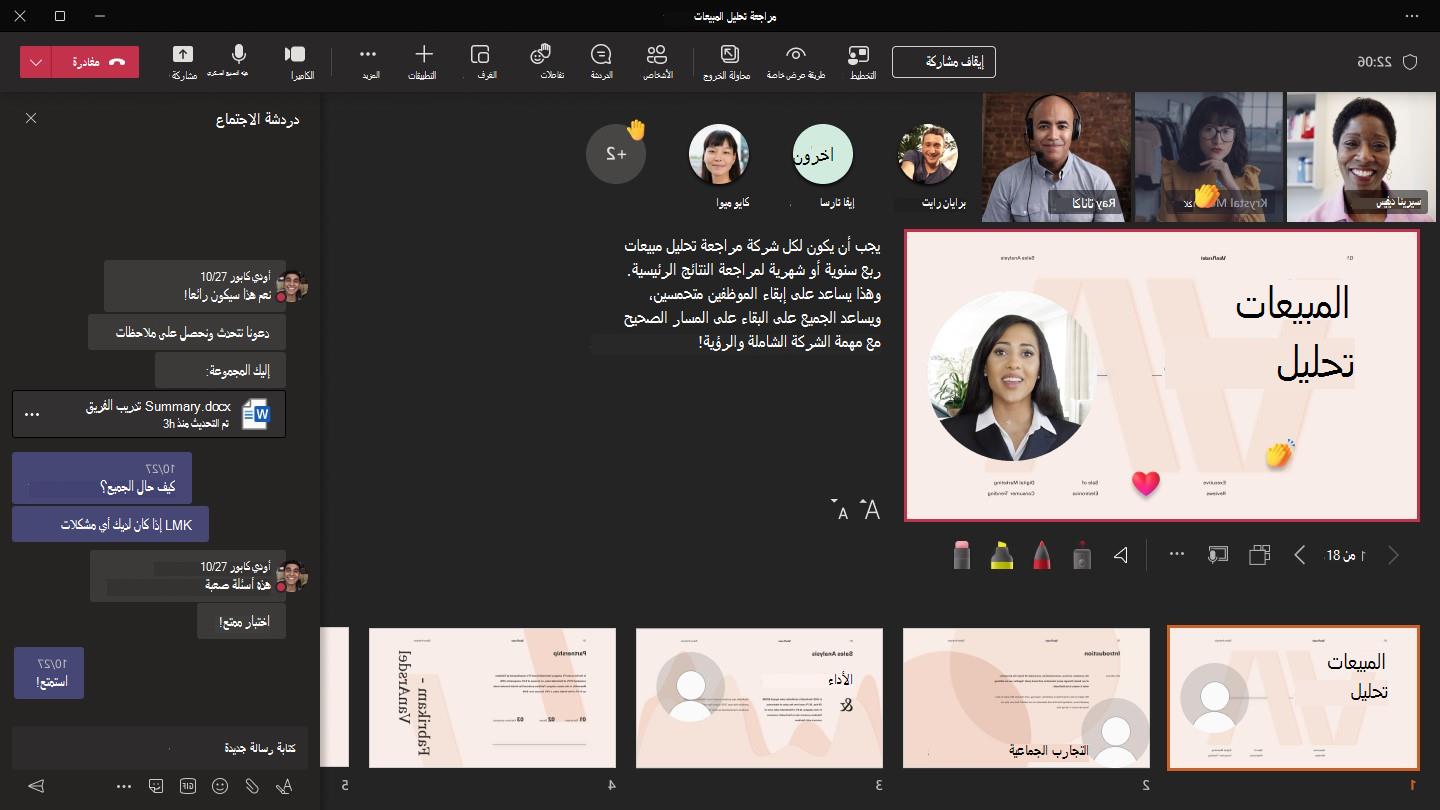
Task: Select the cursor pointer arrow tool
Action: pyautogui.click(x=1121, y=555)
